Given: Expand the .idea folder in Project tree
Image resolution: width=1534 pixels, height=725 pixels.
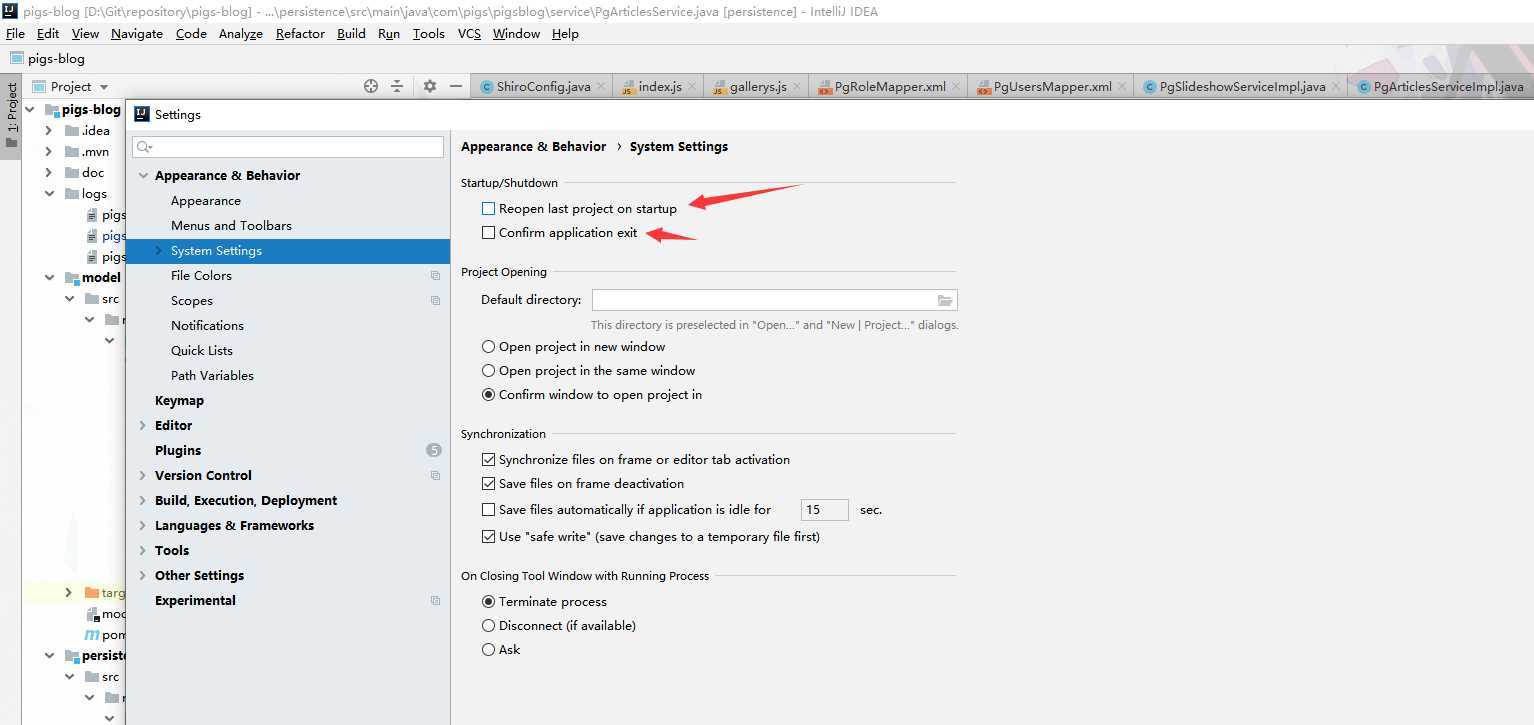Looking at the screenshot, I should coord(49,131).
